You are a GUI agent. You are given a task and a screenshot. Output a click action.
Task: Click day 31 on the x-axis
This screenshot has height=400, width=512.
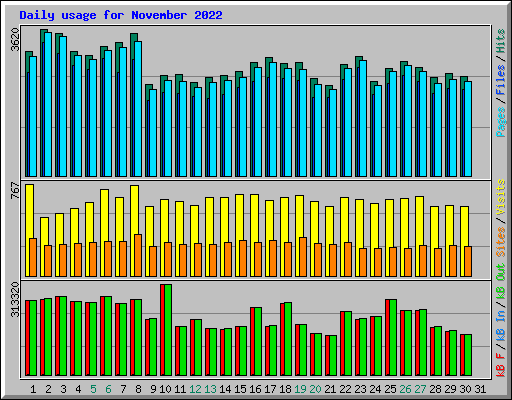(480, 389)
